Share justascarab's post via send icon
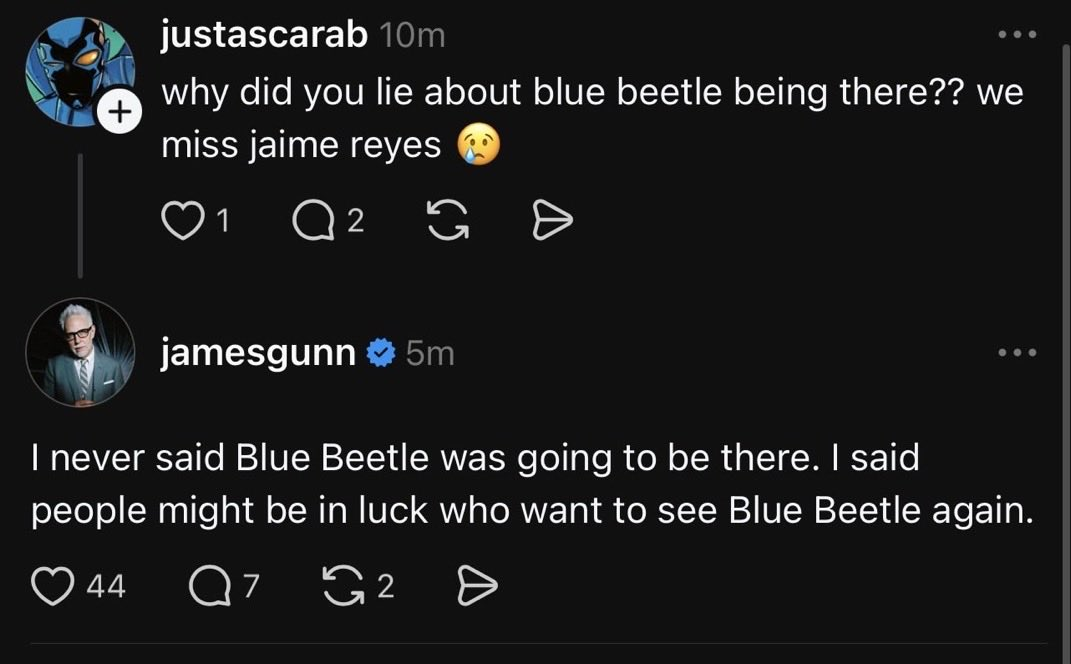The image size is (1071, 664). click(x=552, y=221)
